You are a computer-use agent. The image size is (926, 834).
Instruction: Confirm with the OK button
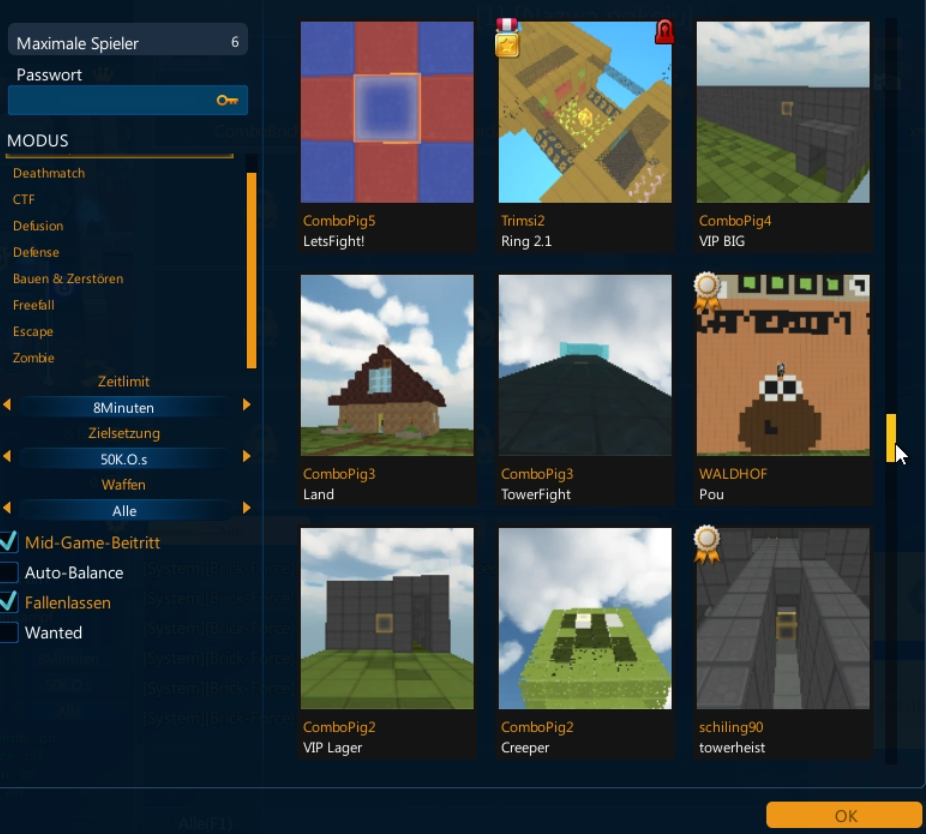click(844, 815)
